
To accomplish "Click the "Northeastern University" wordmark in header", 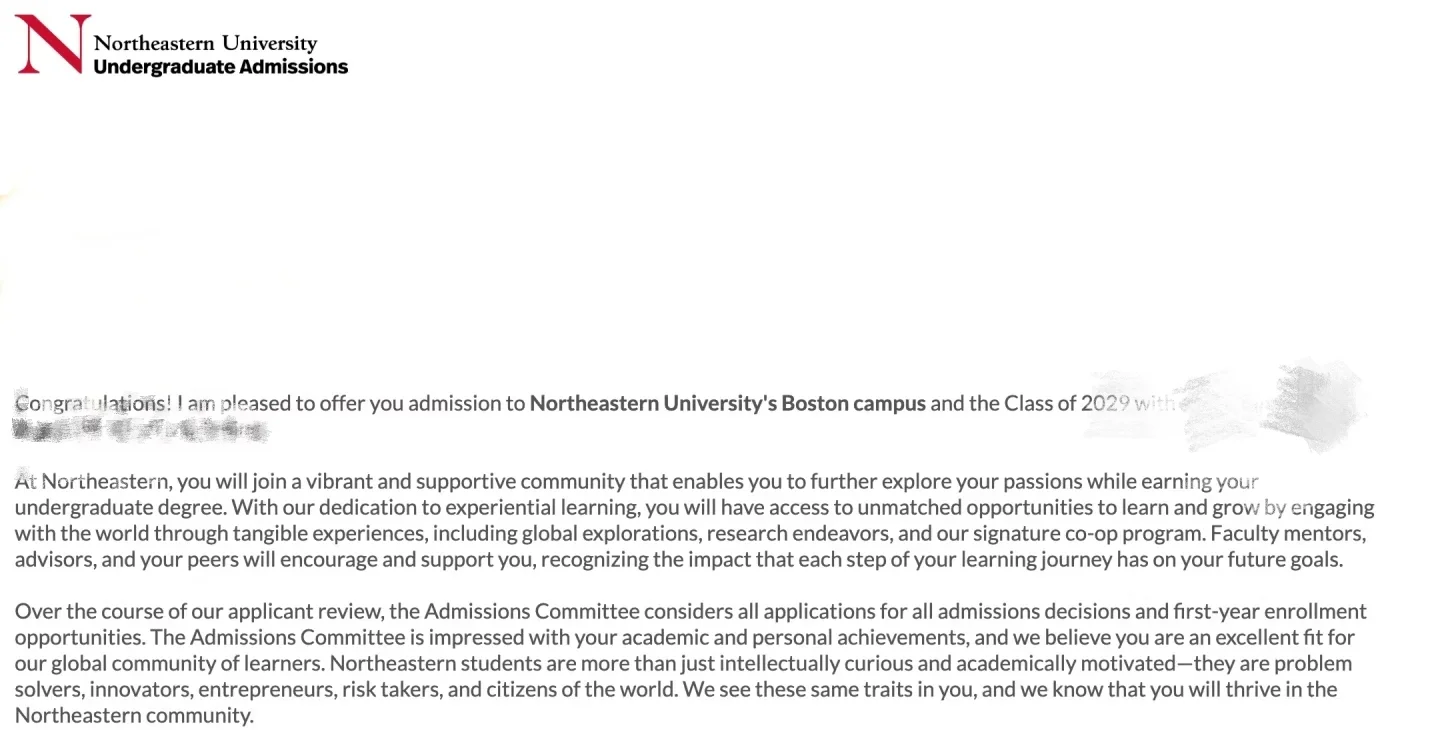I will coord(205,43).
